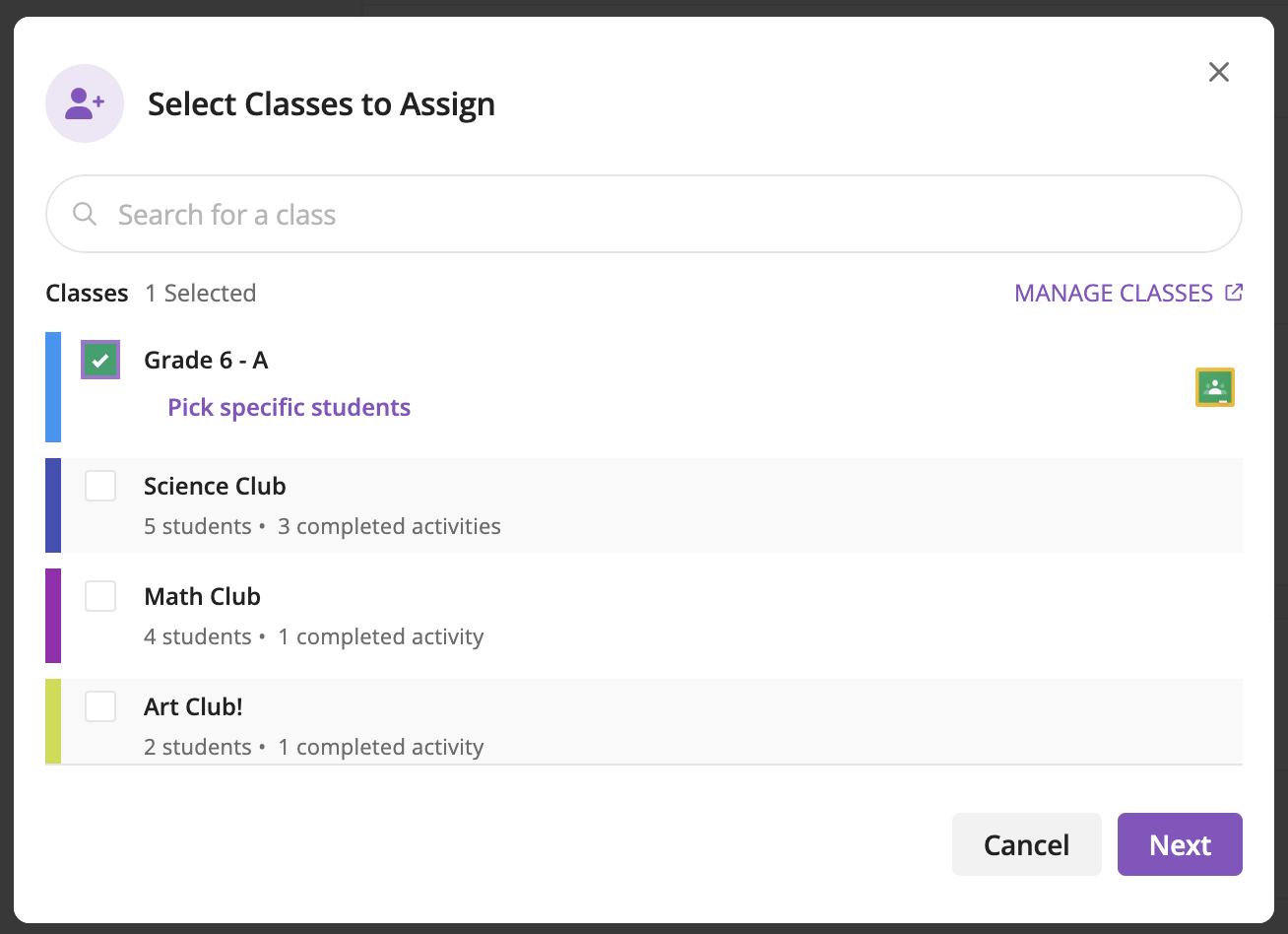Click the Google Classroom icon for Grade 6 - A
The height and width of the screenshot is (934, 1288).
pyautogui.click(x=1214, y=387)
